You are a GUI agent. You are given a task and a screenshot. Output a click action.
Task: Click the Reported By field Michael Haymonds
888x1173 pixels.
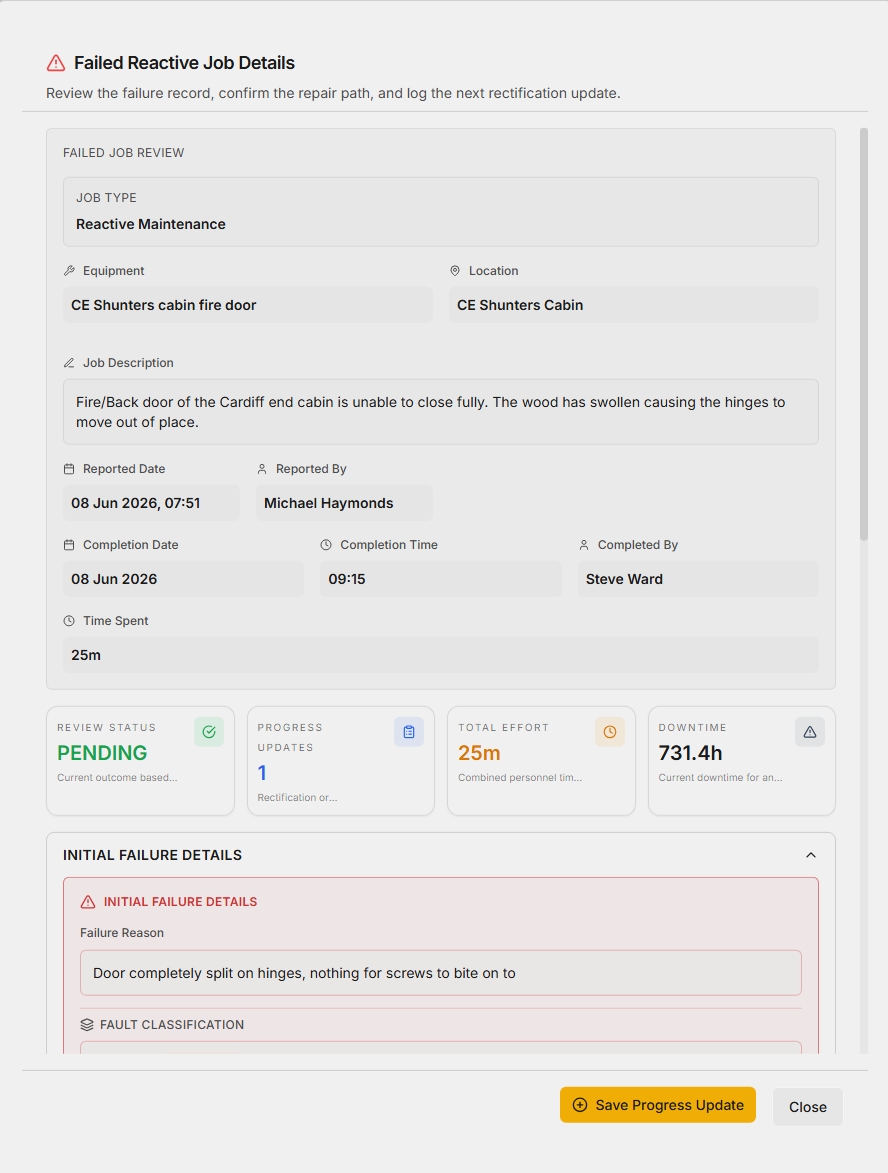tap(344, 503)
